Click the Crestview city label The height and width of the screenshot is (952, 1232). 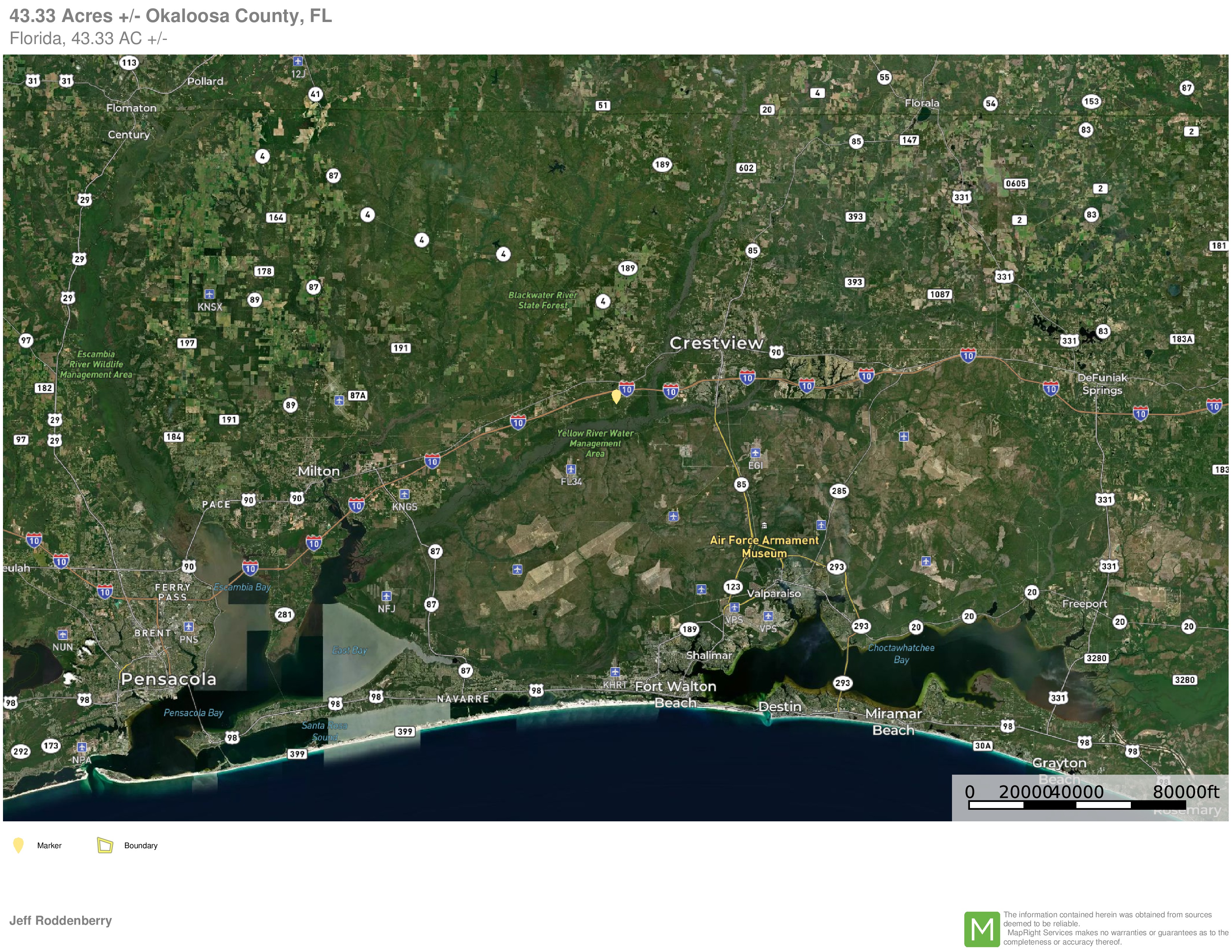[716, 343]
